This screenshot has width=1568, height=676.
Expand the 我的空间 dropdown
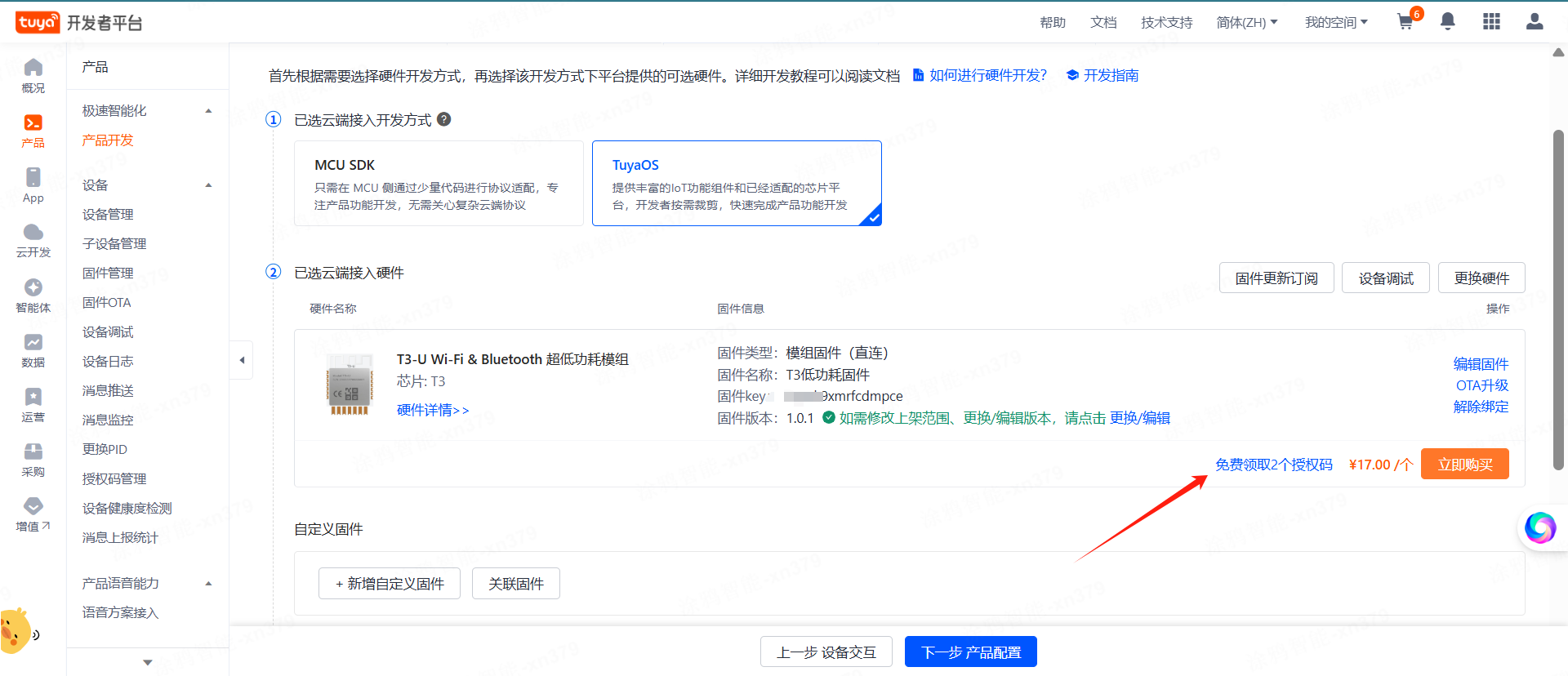point(1335,22)
